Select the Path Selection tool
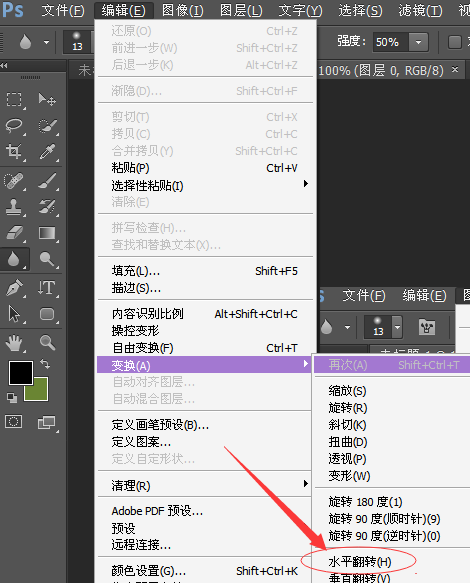The image size is (470, 583). pyautogui.click(x=14, y=315)
